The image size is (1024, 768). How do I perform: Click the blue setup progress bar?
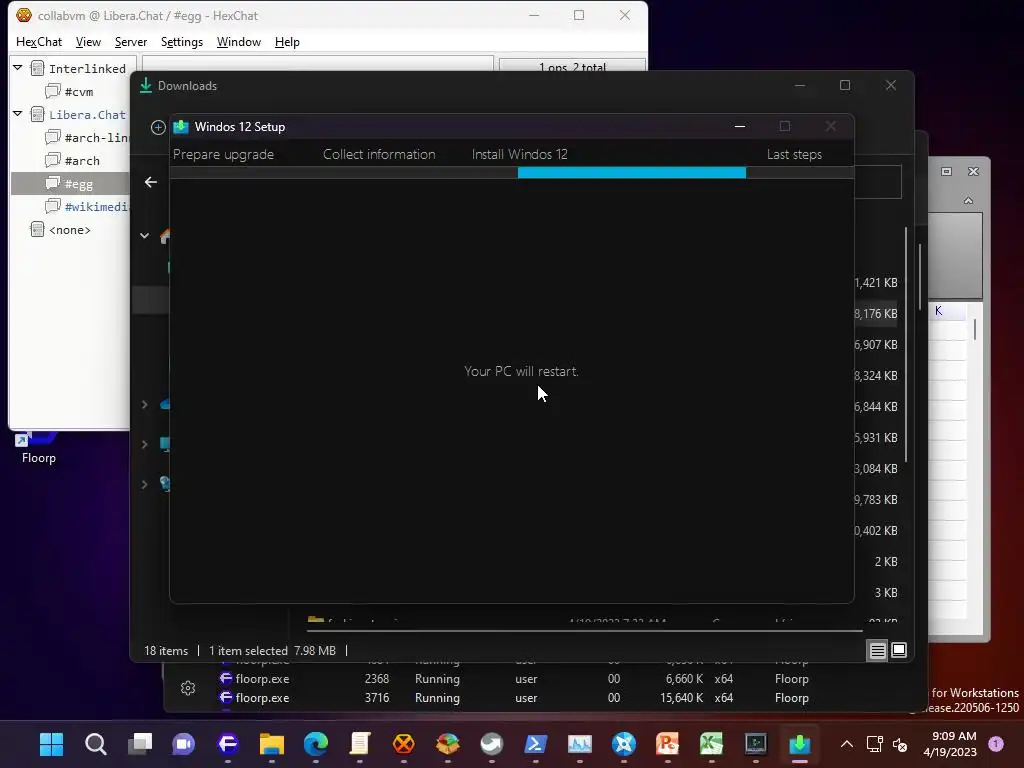click(x=632, y=172)
